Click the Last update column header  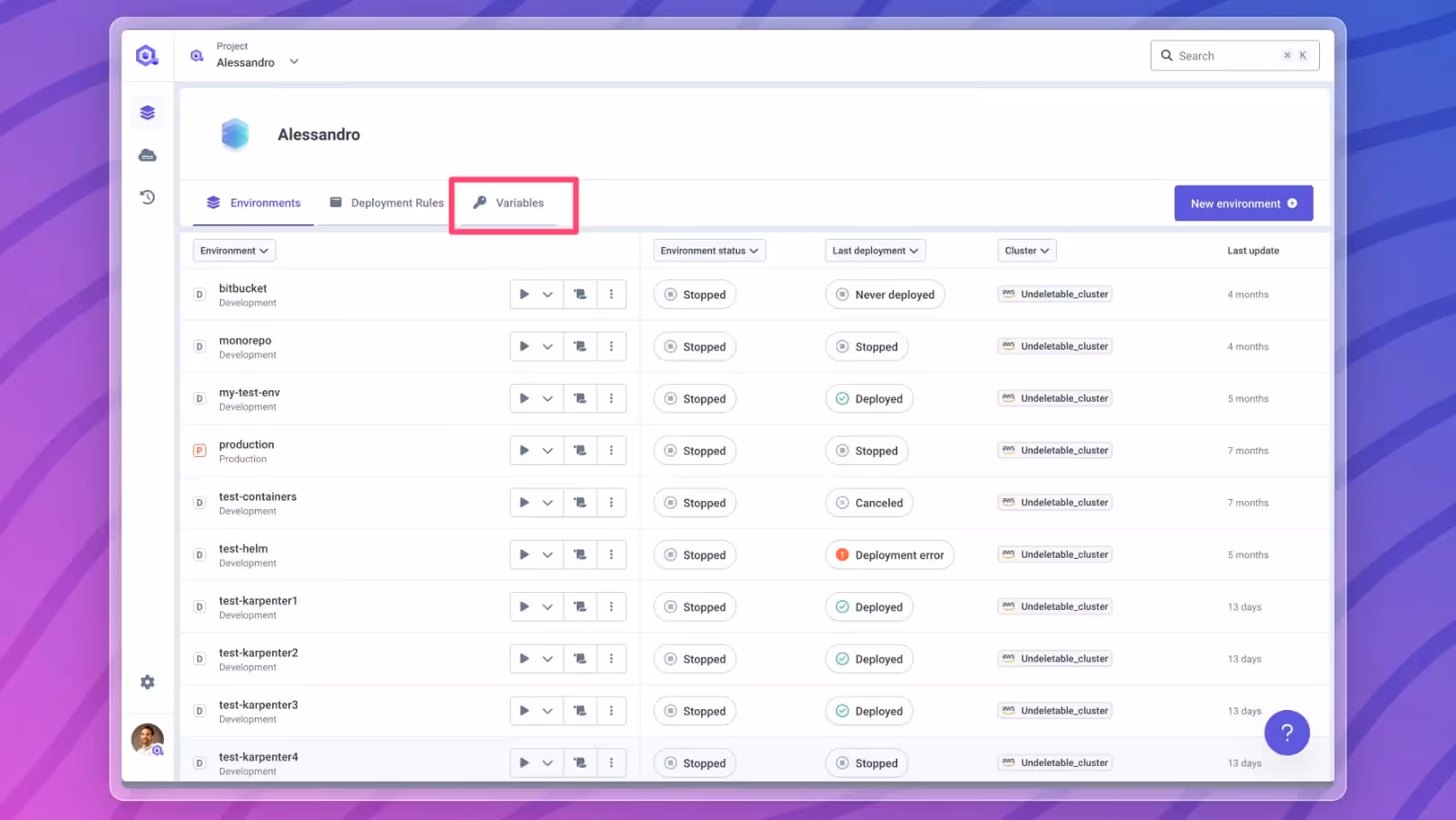click(1252, 251)
